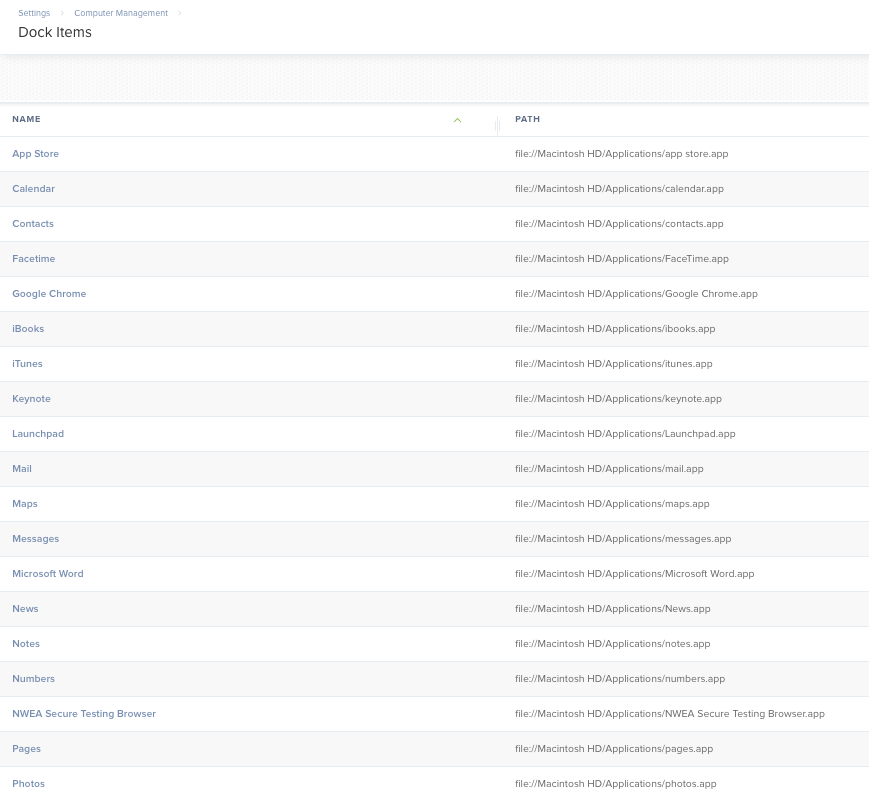Toggle sort order with the green arrow
Image resolution: width=869 pixels, height=797 pixels.
(x=457, y=120)
